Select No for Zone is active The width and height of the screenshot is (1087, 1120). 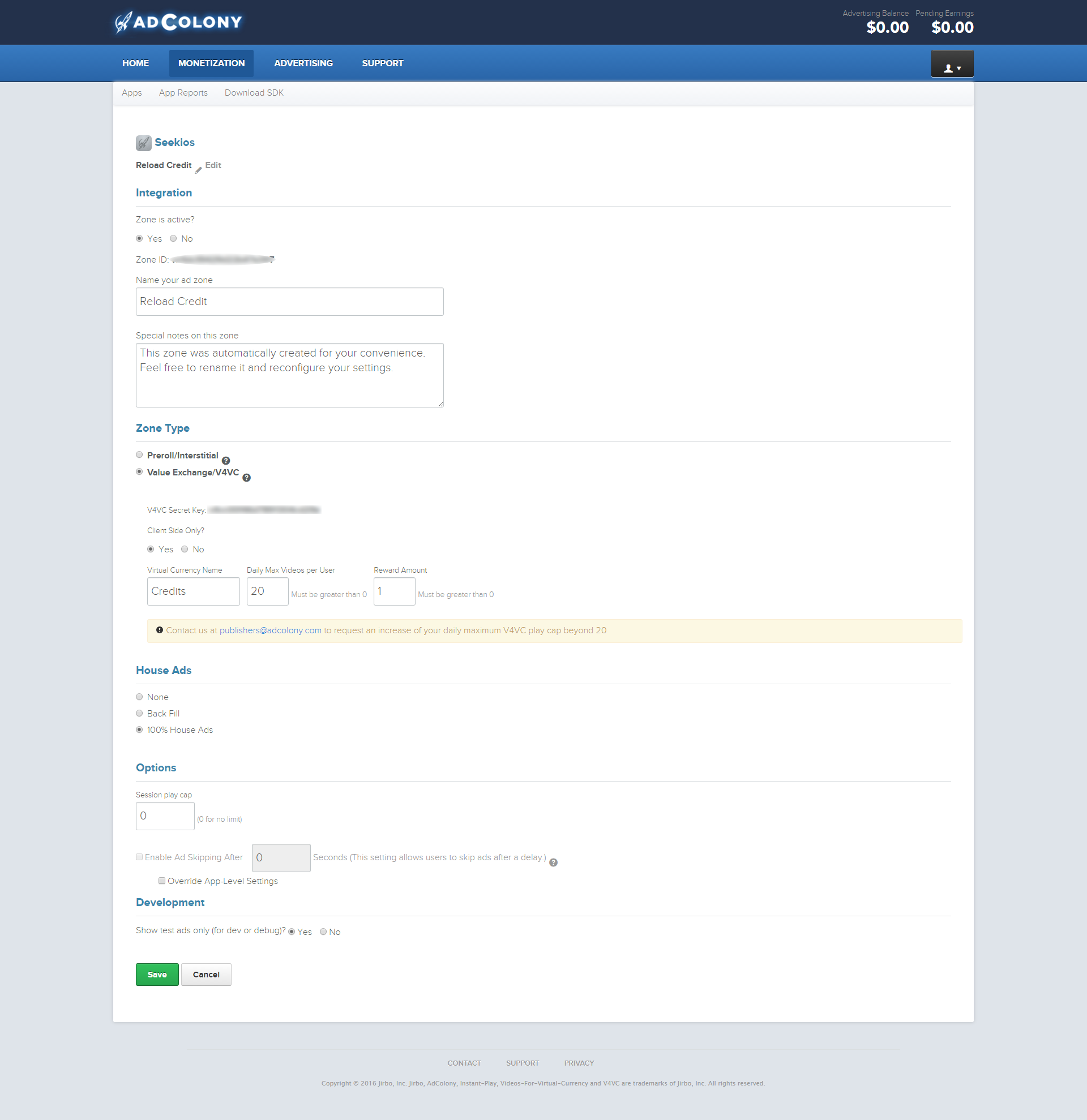tap(173, 239)
